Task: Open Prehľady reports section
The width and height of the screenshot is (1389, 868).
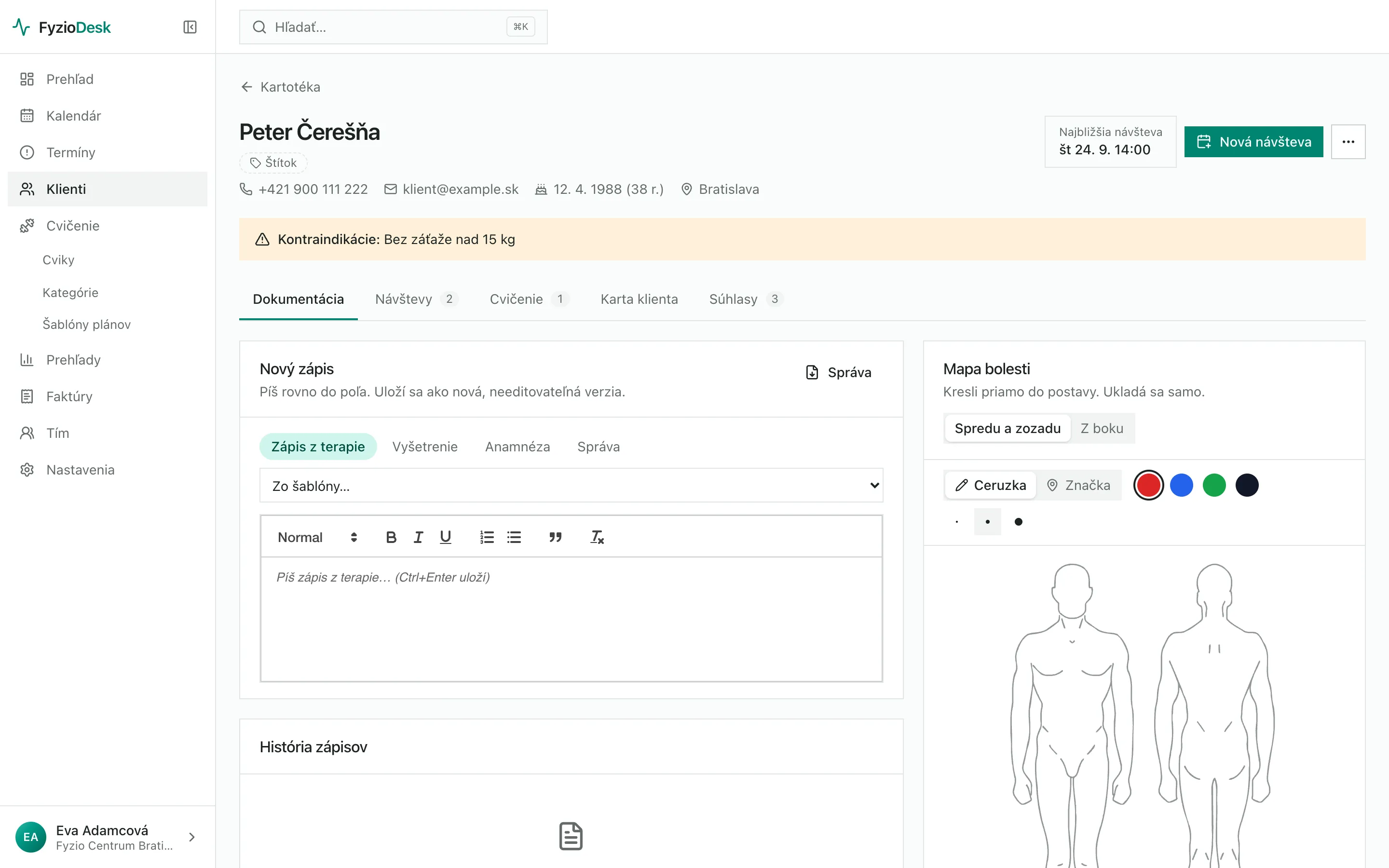Action: [x=108, y=360]
